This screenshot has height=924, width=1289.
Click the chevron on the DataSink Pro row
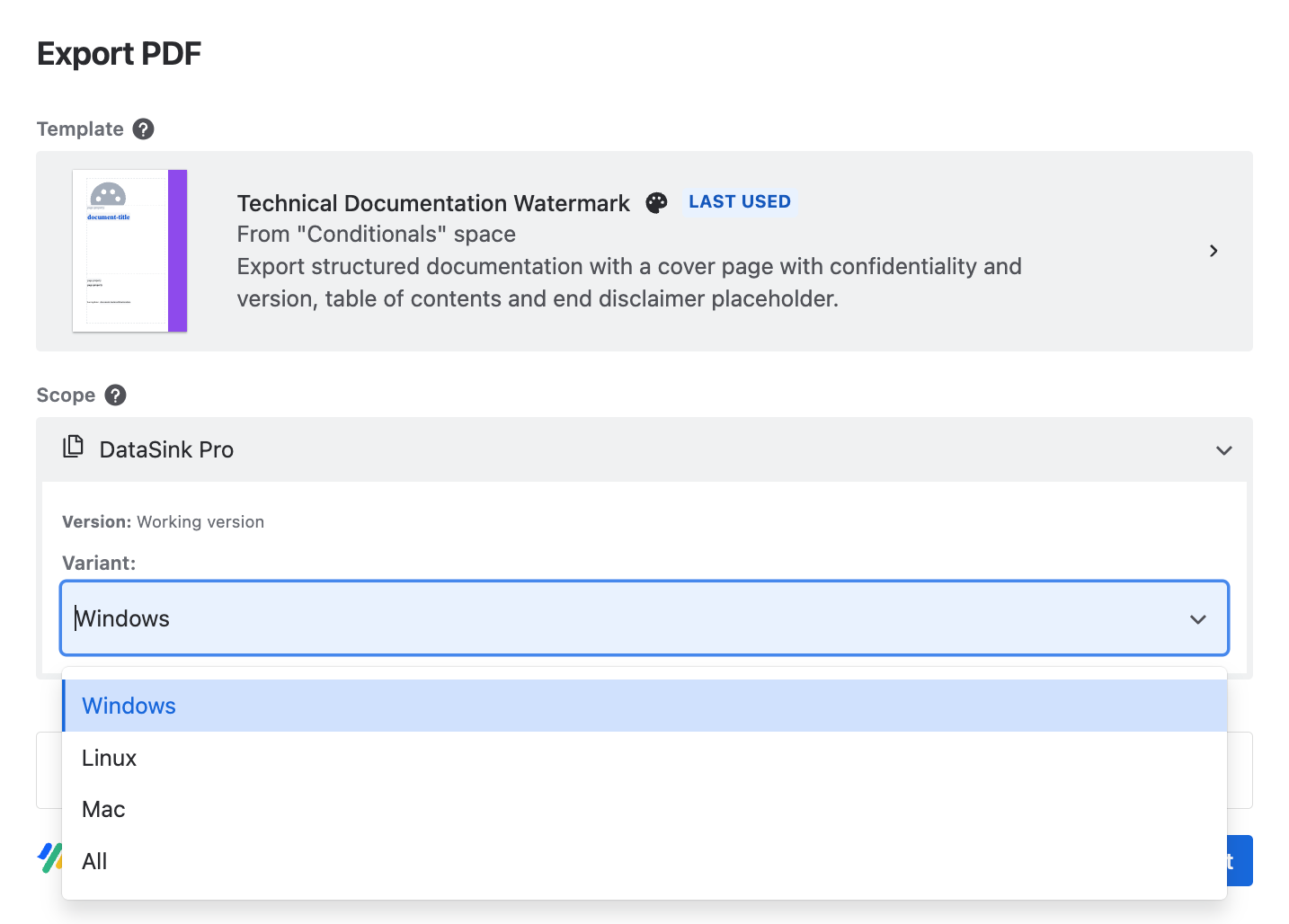coord(1223,450)
